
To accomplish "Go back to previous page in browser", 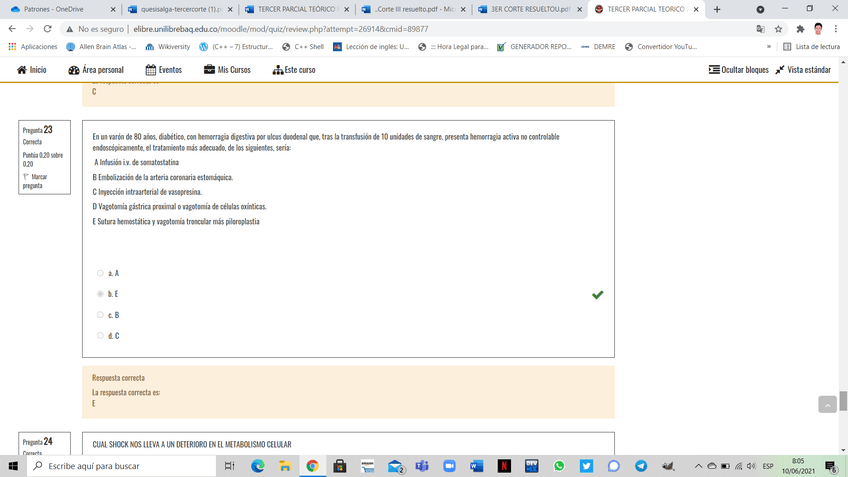I will tap(12, 29).
